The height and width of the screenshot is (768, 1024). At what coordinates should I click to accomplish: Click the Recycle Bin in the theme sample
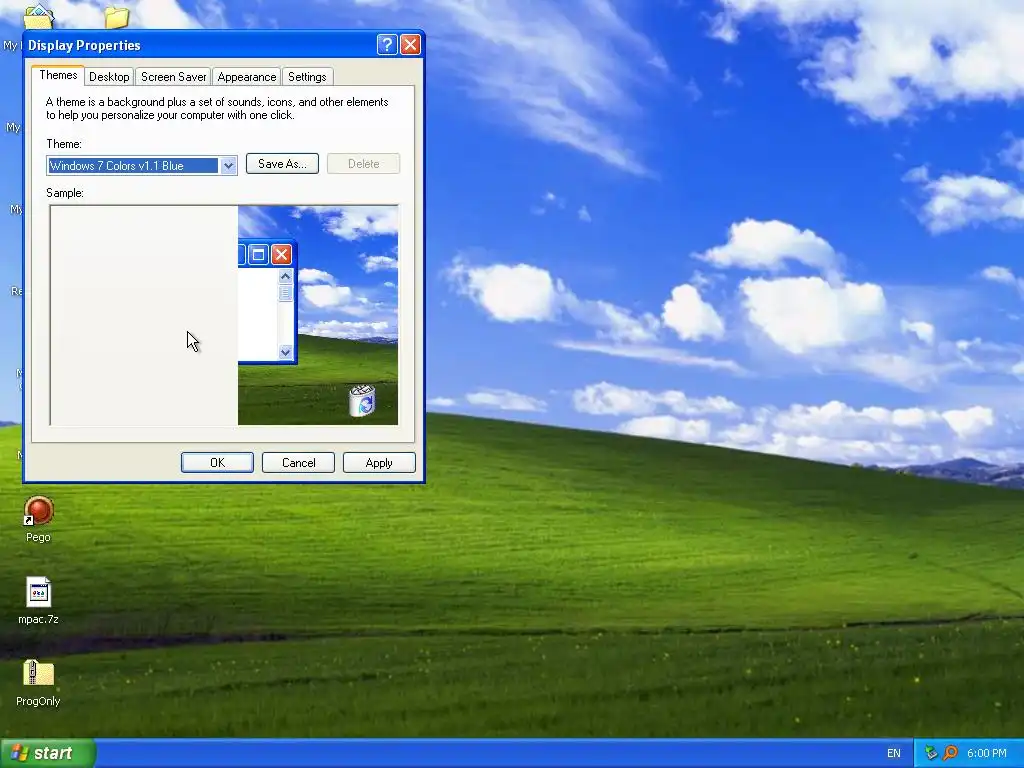[x=362, y=400]
